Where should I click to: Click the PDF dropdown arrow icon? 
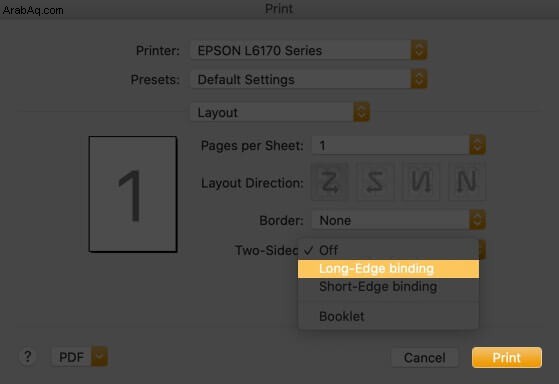point(99,356)
